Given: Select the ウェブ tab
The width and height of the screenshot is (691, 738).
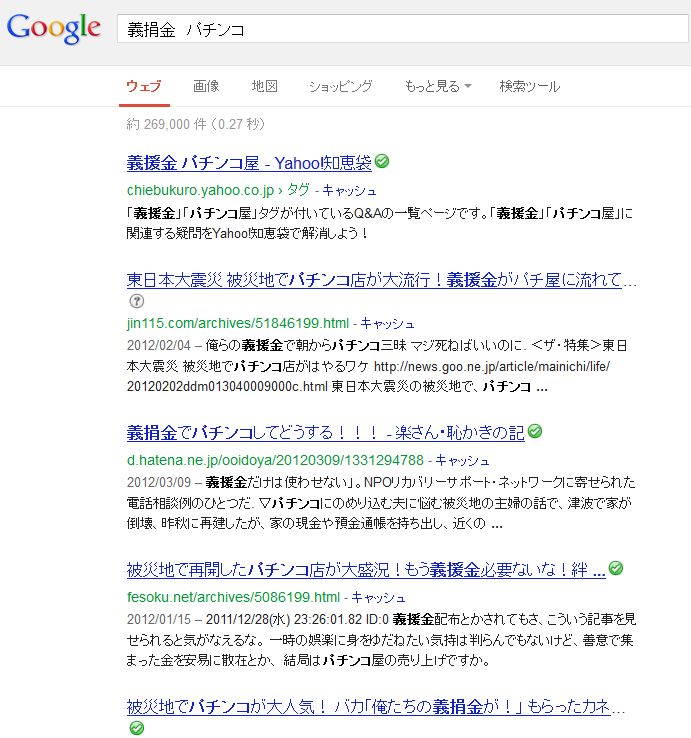Looking at the screenshot, I should tap(144, 86).
